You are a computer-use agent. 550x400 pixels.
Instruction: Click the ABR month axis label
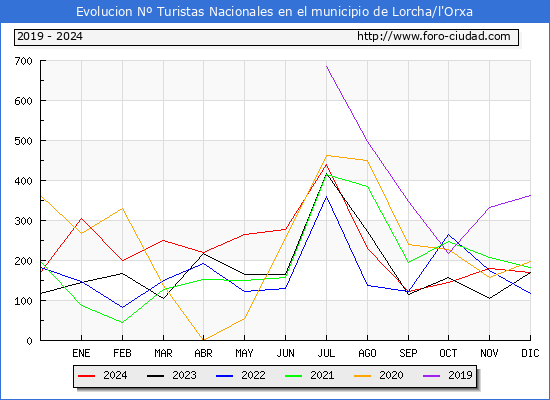pyautogui.click(x=203, y=353)
